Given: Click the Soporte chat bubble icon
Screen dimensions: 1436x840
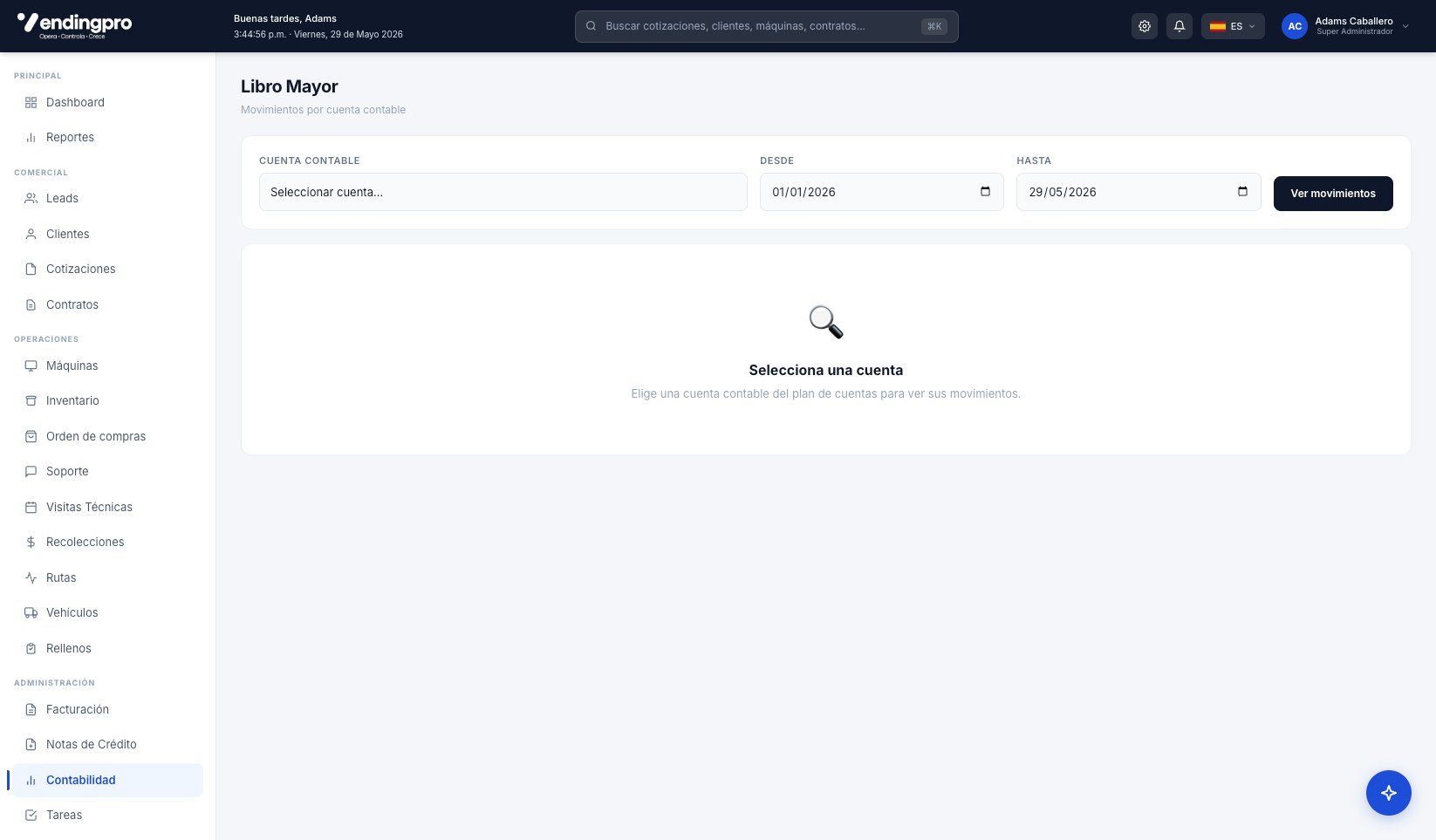Looking at the screenshot, I should (31, 472).
